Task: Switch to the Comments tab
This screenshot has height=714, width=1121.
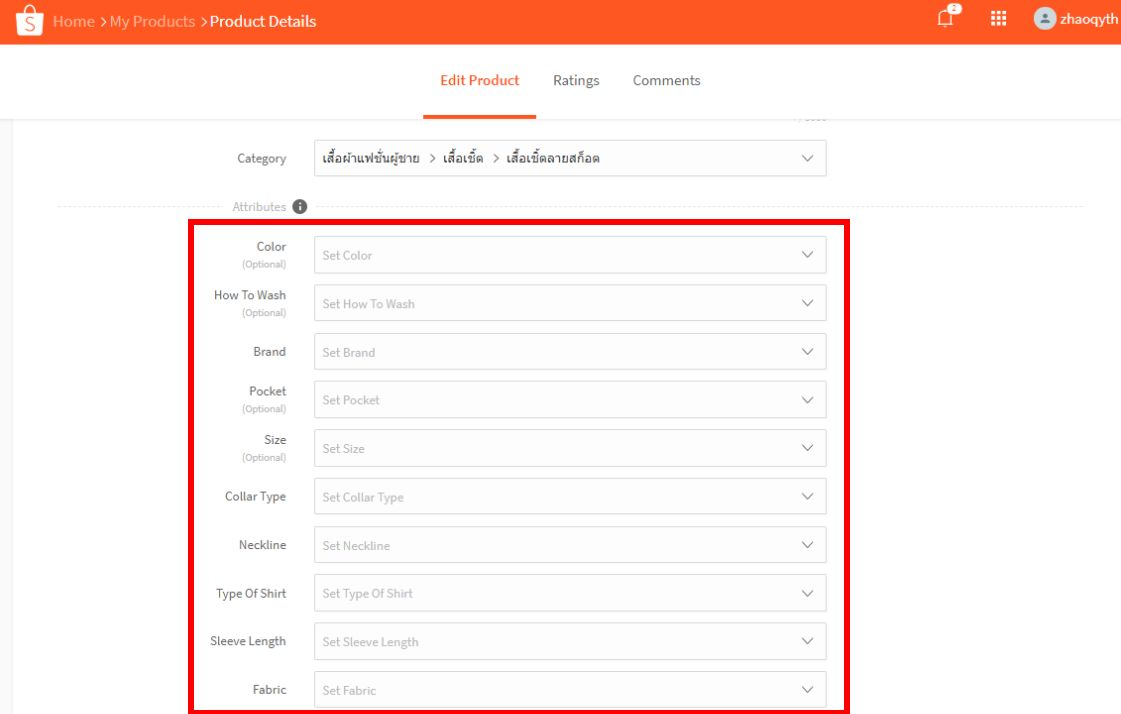Action: pos(666,80)
